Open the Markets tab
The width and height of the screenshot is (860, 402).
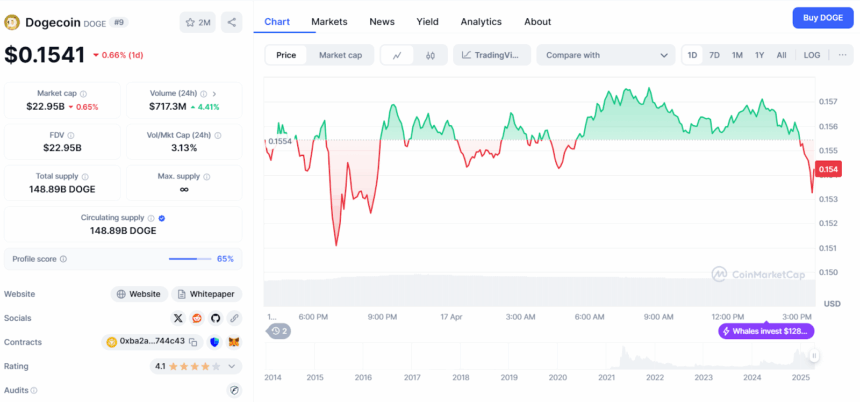tap(329, 22)
